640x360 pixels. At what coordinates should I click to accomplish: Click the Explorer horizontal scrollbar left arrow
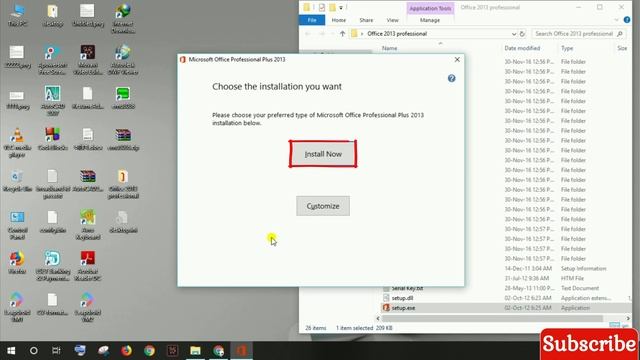point(378,318)
